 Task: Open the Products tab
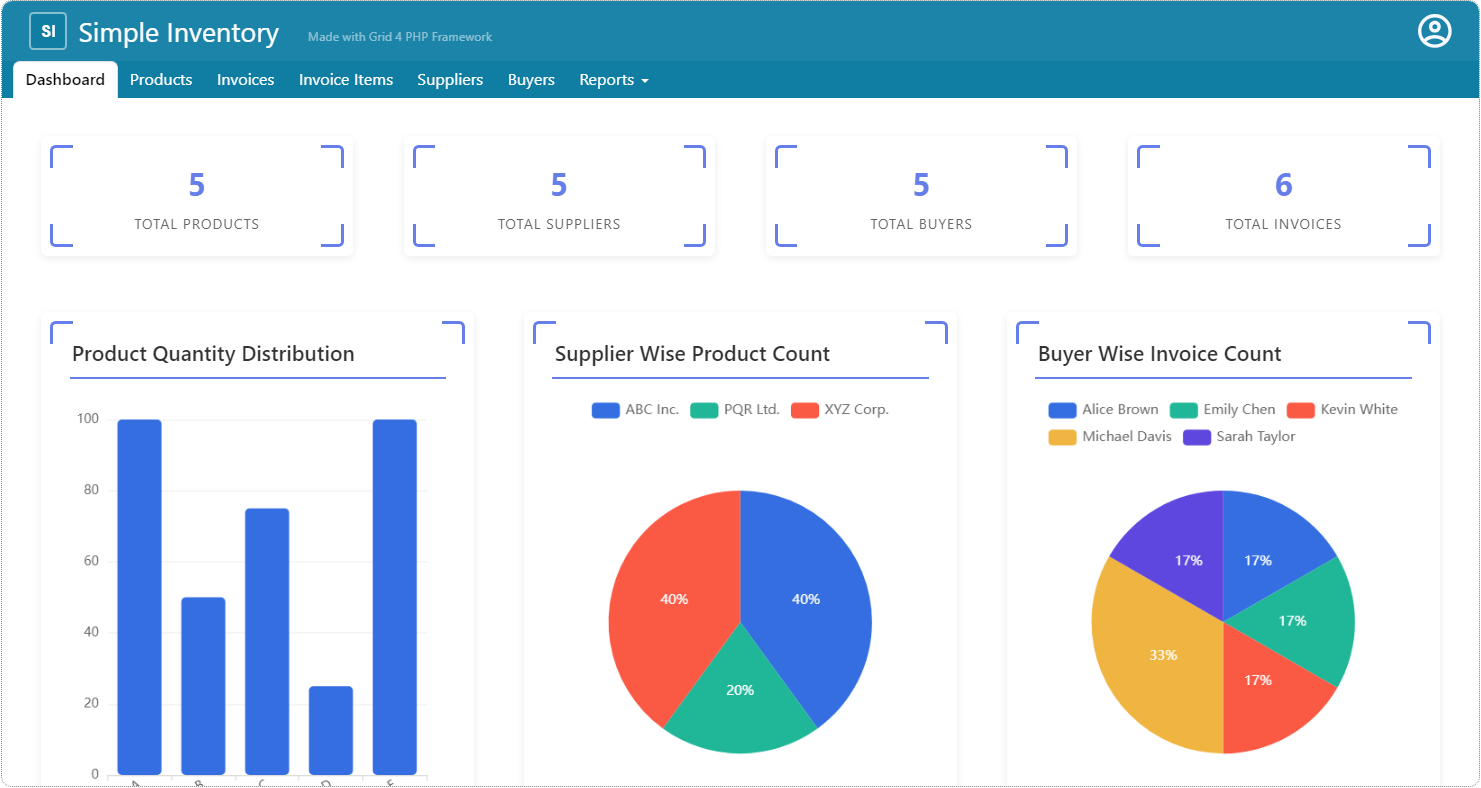pyautogui.click(x=161, y=80)
